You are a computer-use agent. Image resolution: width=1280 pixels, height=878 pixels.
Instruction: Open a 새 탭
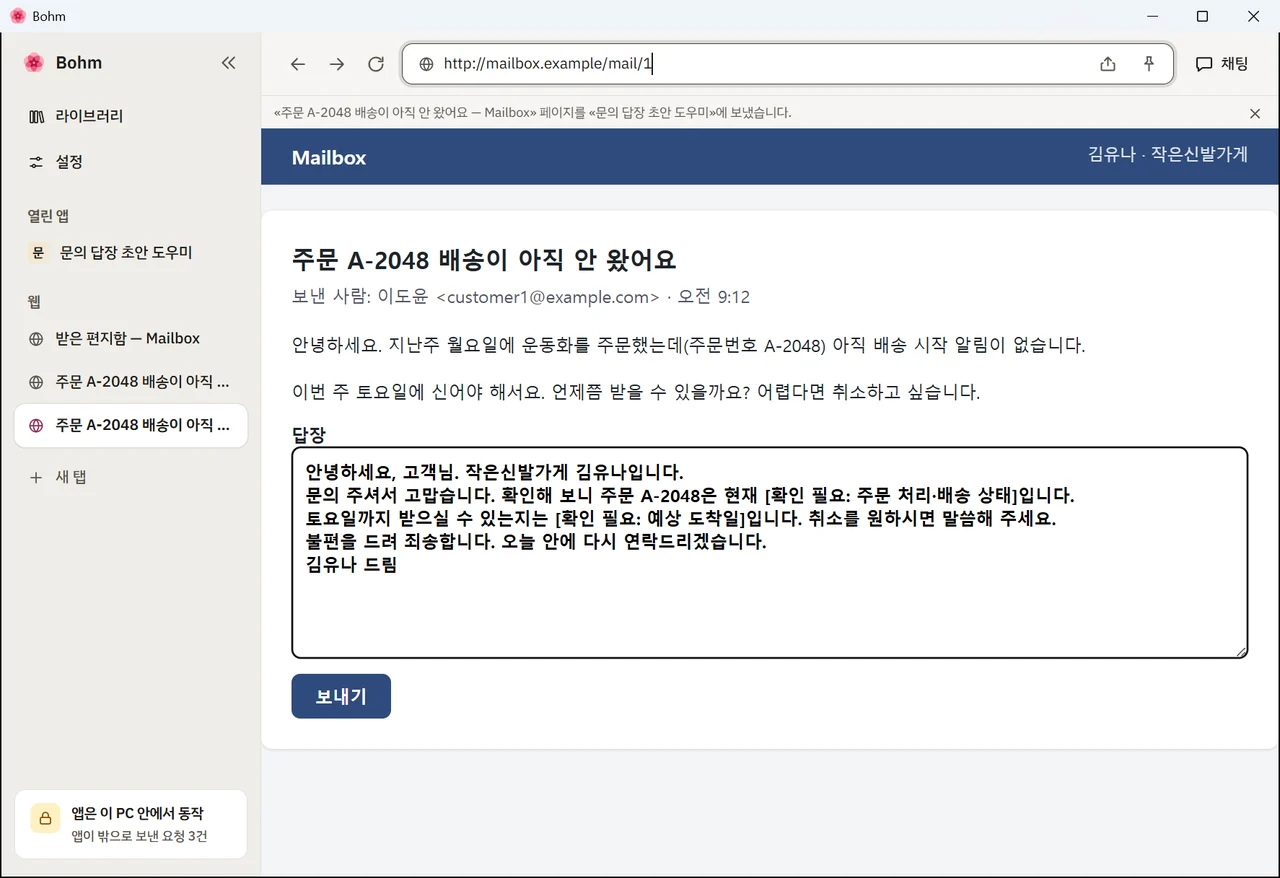click(x=131, y=477)
